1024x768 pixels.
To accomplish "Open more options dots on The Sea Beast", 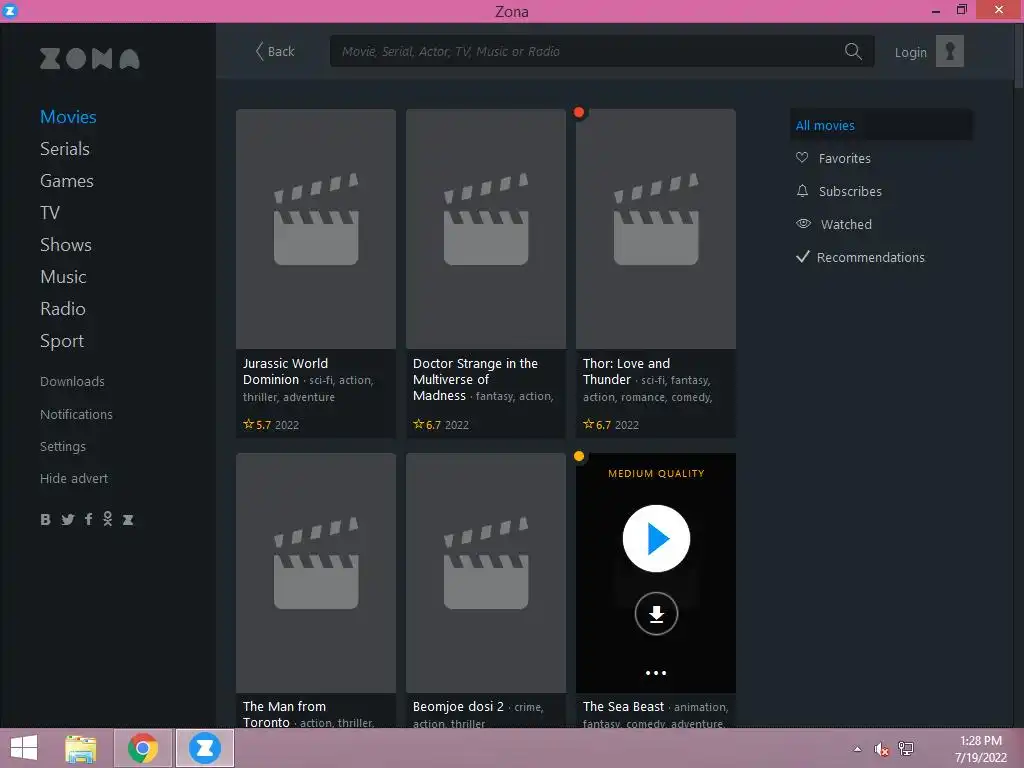I will coord(656,673).
